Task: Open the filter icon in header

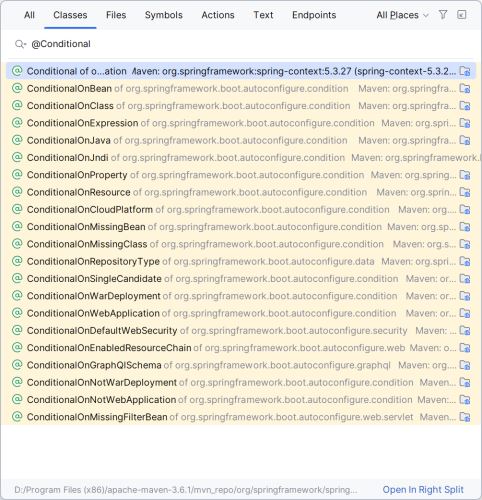Action: pyautogui.click(x=443, y=15)
